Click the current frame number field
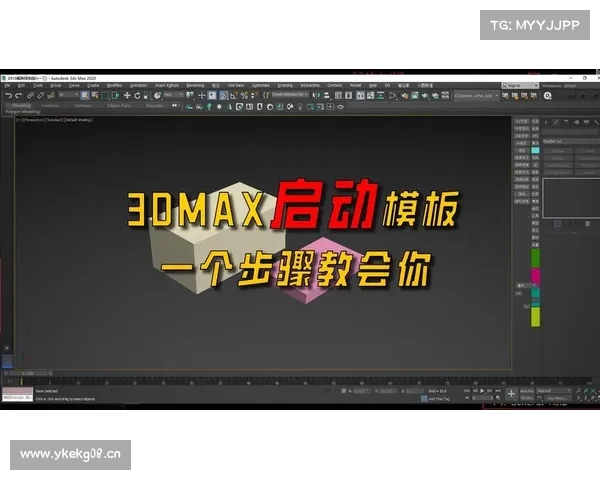This screenshot has width=600, height=480. click(482, 398)
